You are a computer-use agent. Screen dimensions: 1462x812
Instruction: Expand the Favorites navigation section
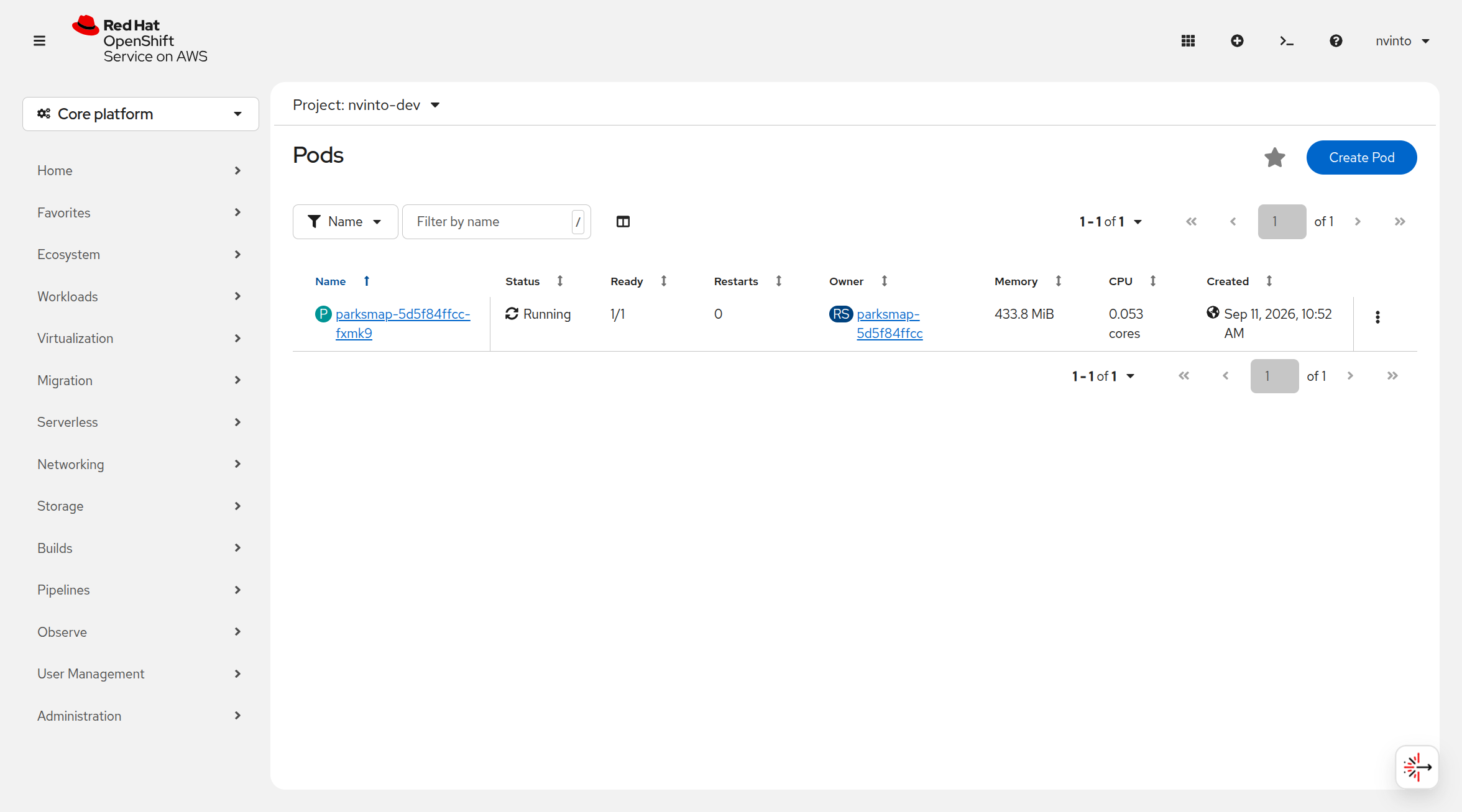pyautogui.click(x=139, y=212)
